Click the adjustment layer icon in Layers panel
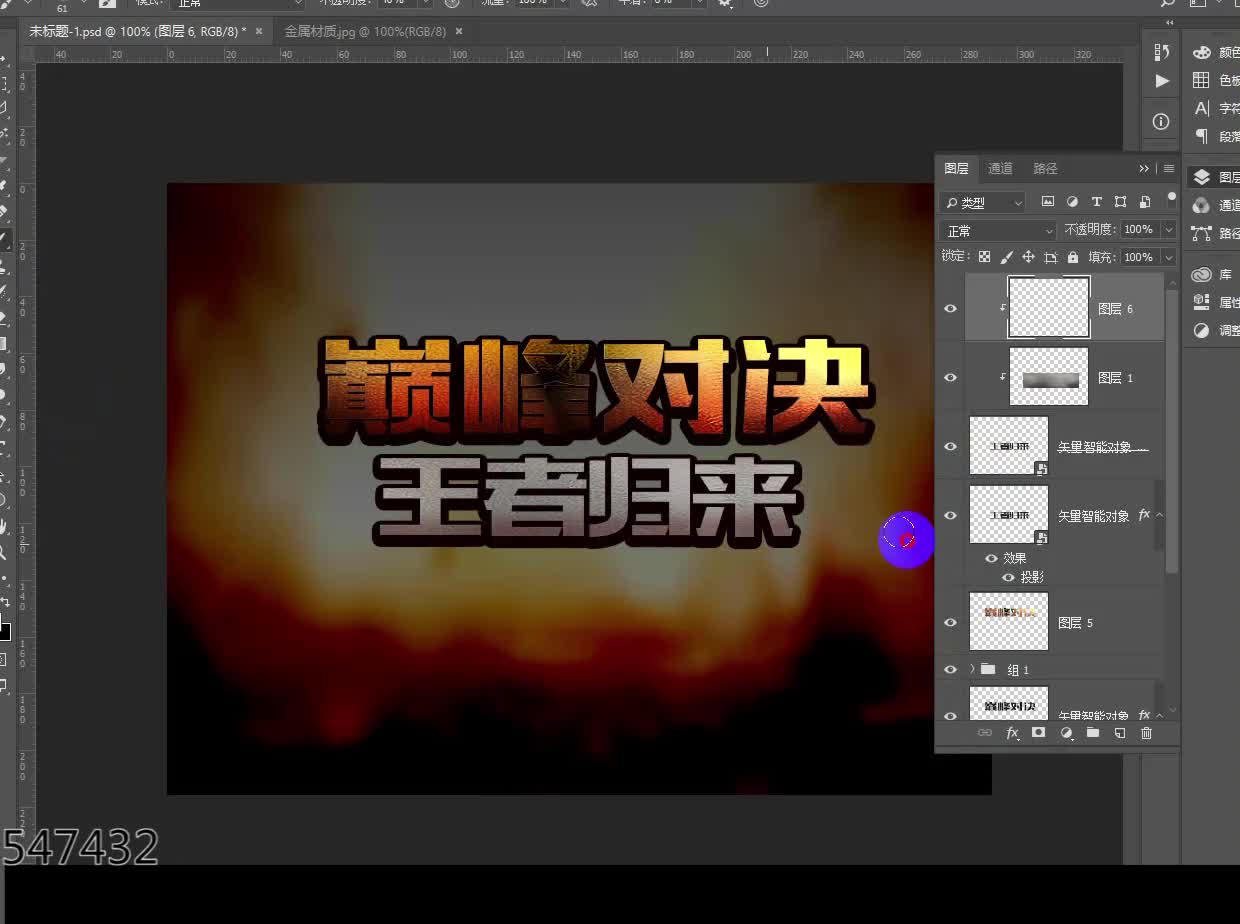The image size is (1240, 924). click(1066, 734)
